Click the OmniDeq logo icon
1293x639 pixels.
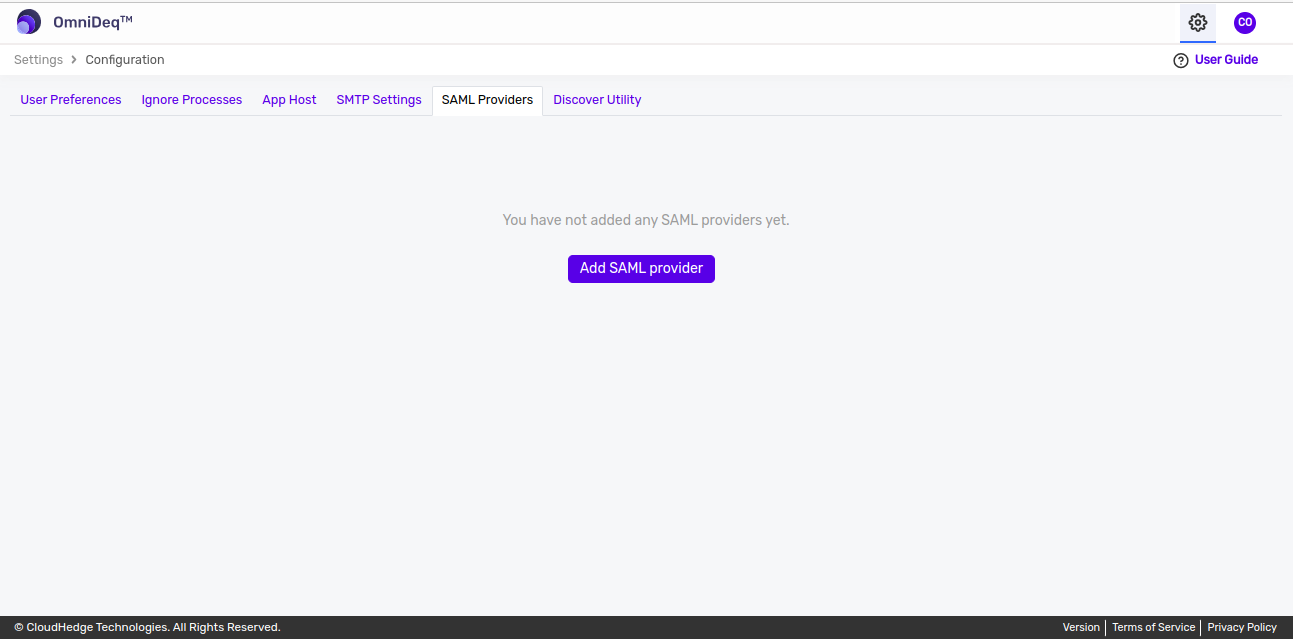coord(29,22)
